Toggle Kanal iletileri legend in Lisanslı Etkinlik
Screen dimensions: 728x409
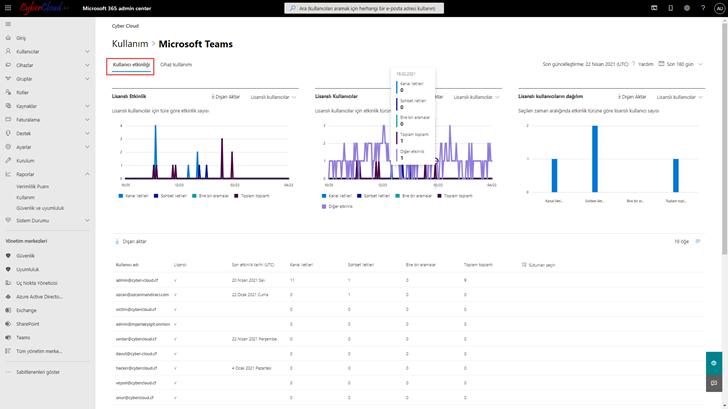point(134,196)
